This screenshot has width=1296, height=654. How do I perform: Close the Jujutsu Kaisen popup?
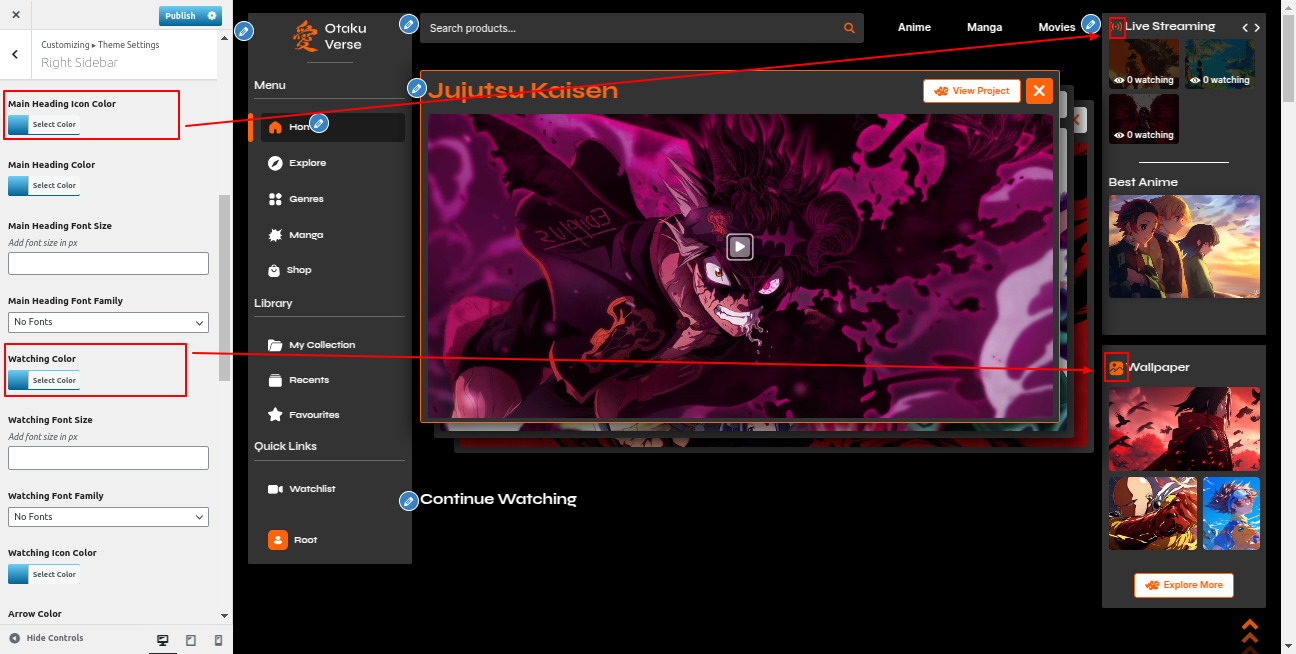pos(1039,91)
